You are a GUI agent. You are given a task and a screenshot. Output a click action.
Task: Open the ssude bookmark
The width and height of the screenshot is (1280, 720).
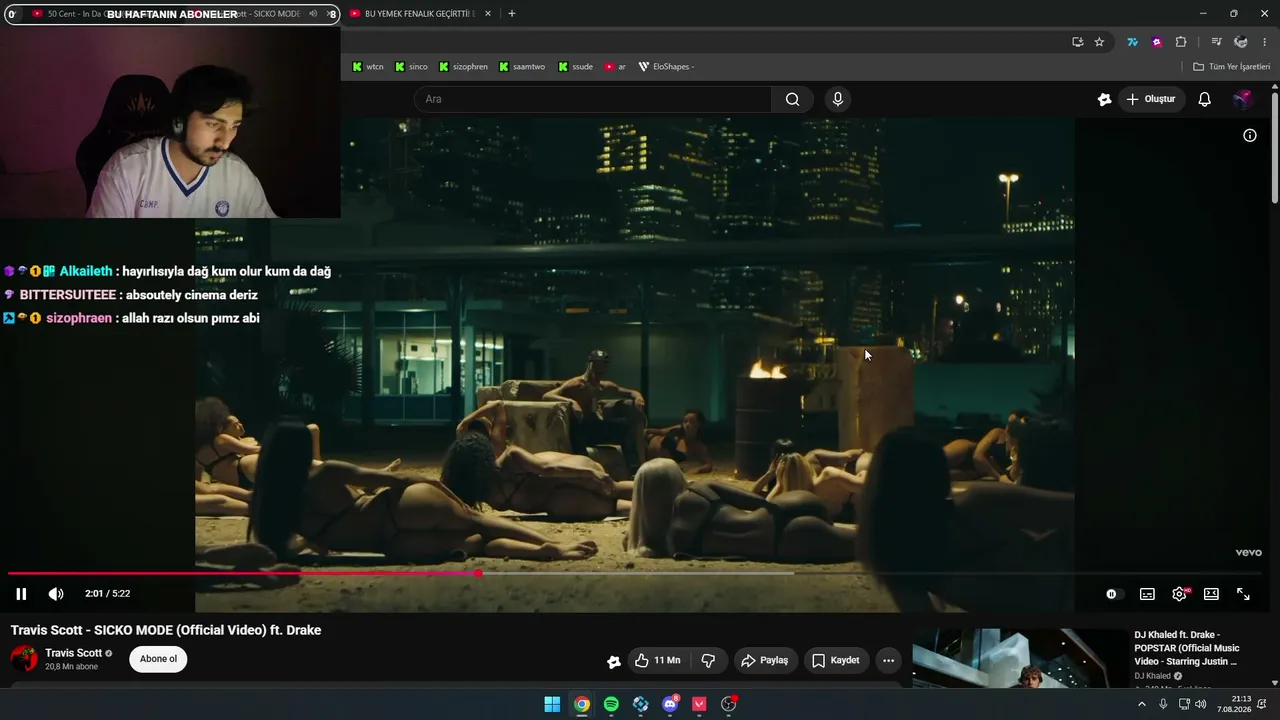[575, 67]
